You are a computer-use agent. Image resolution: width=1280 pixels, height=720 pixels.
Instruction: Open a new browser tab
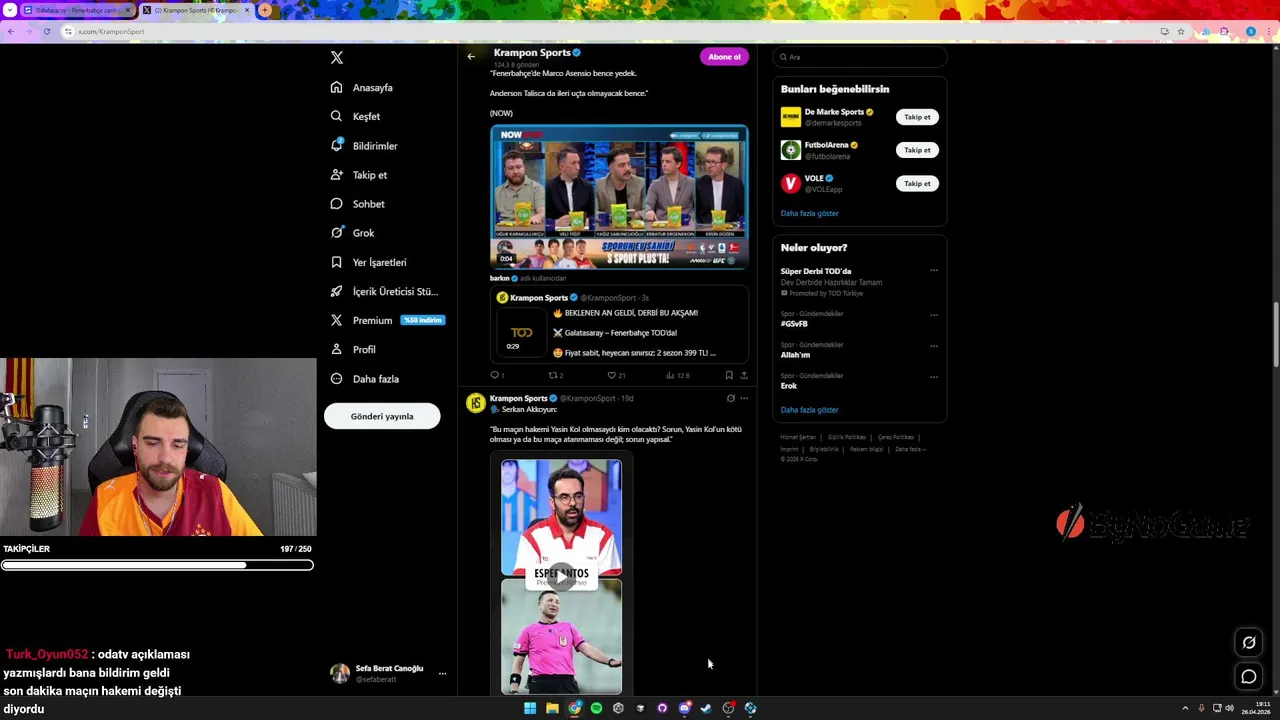pos(265,10)
